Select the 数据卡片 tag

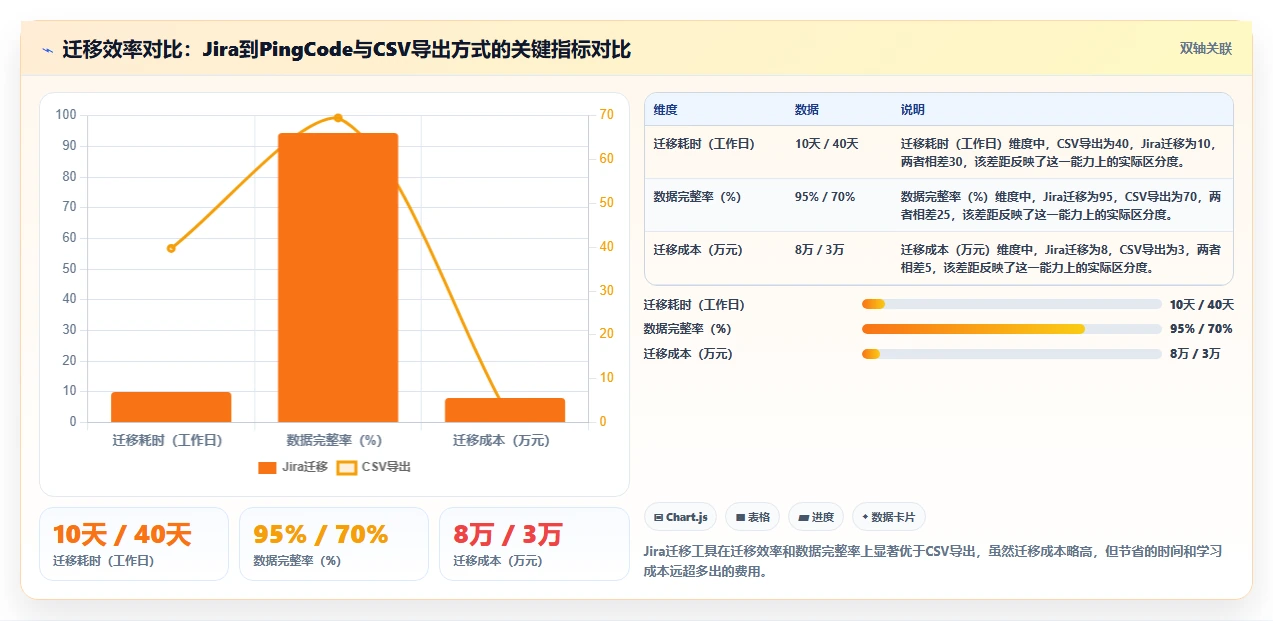[x=889, y=517]
